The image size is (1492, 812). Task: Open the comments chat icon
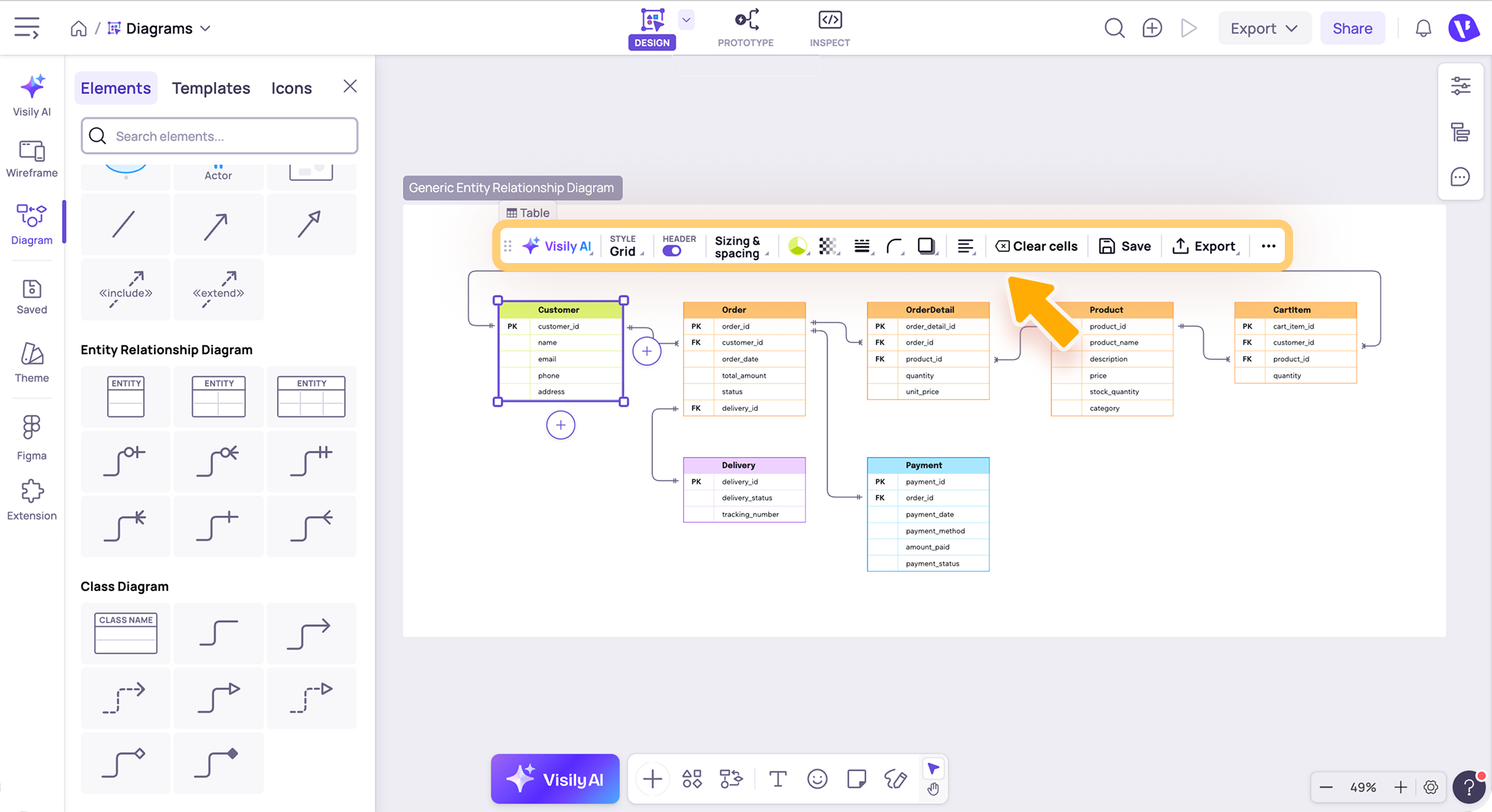tap(1460, 177)
